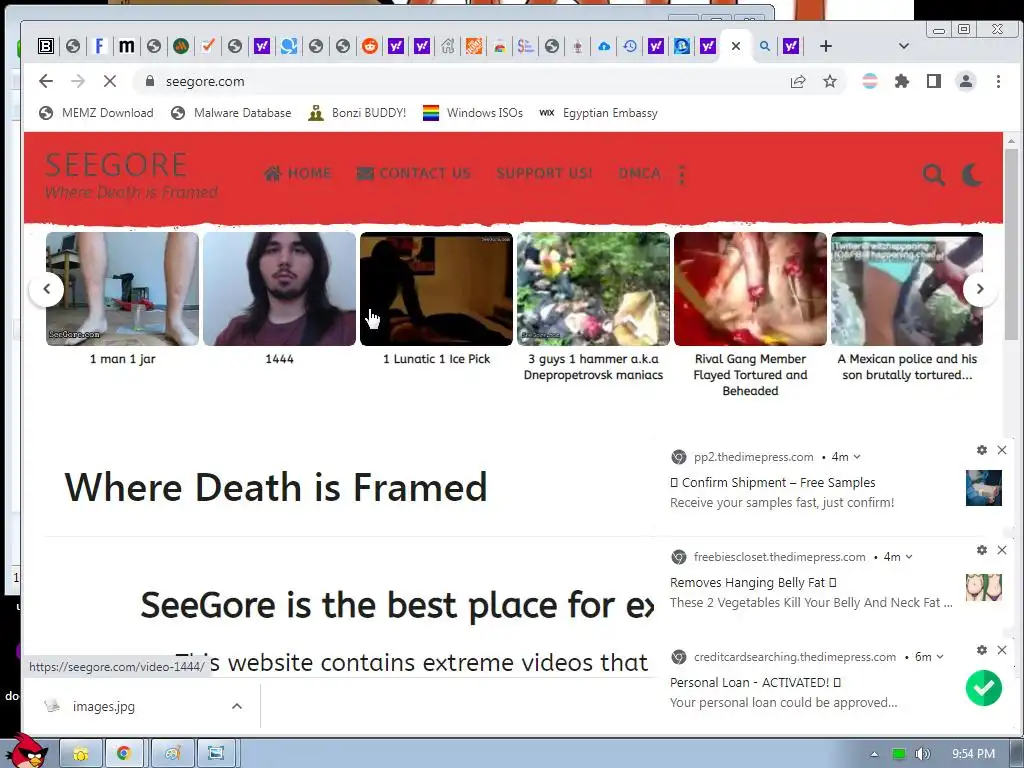The height and width of the screenshot is (768, 1024).
Task: Go to HOME in site navigation
Action: [298, 173]
